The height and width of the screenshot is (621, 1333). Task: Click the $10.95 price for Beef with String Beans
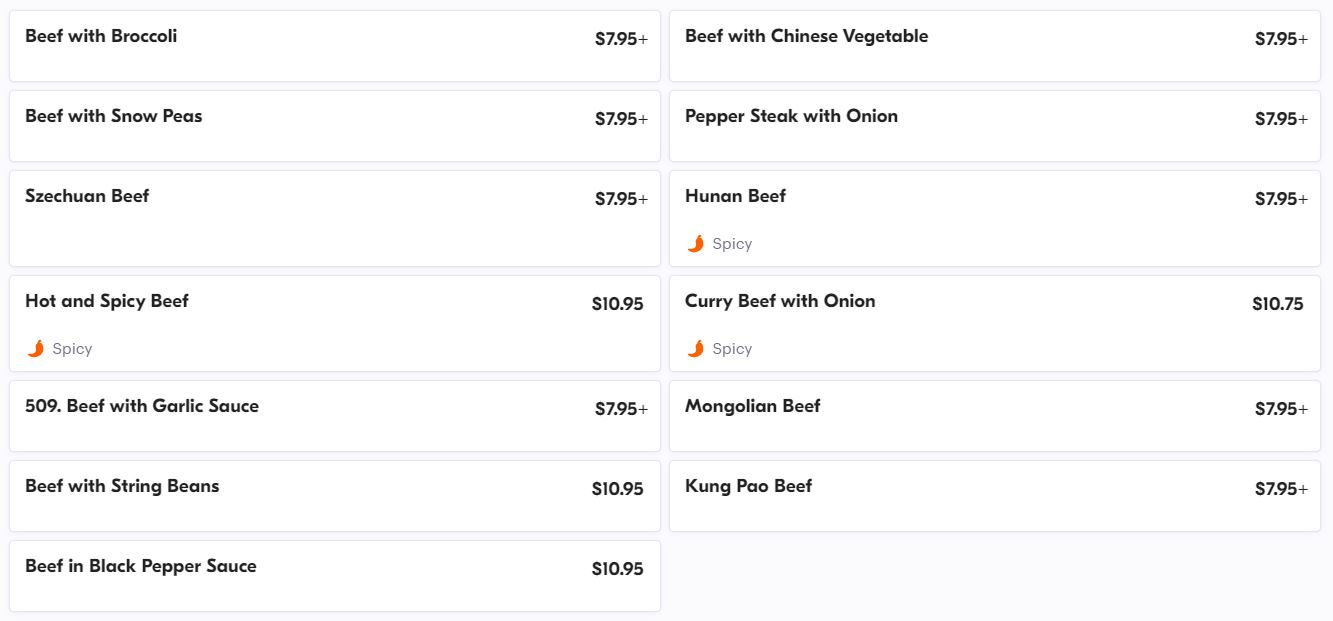click(617, 489)
